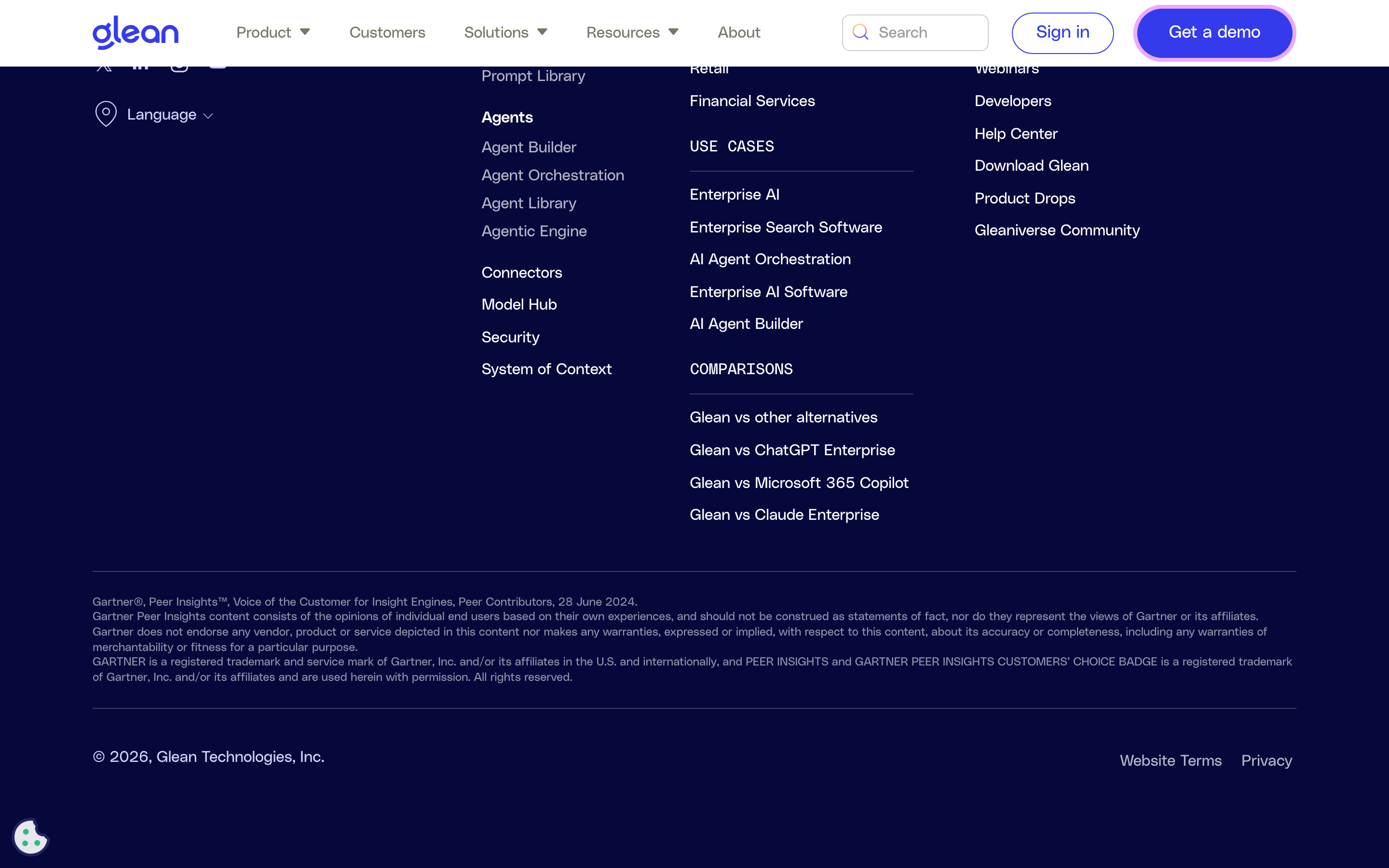Screen dimensions: 1389x868
Task: Open Customers in the top navigation
Action: point(387,32)
